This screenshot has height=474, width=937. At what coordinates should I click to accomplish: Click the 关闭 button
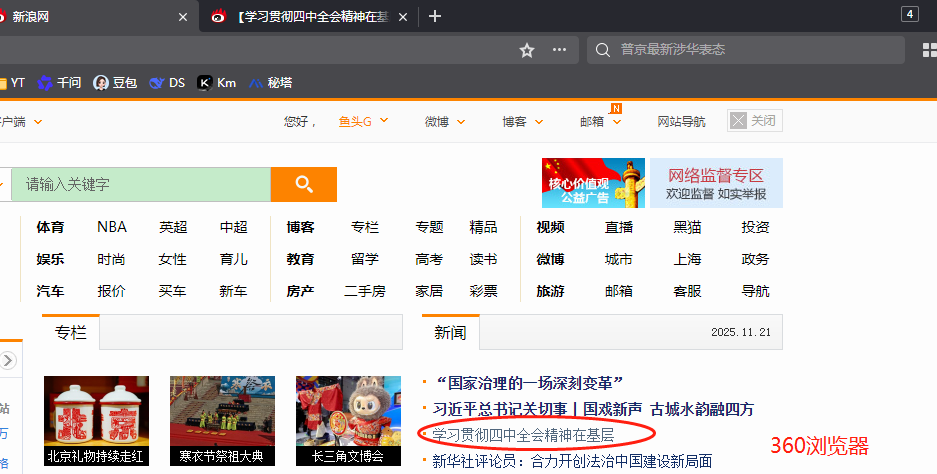(755, 121)
